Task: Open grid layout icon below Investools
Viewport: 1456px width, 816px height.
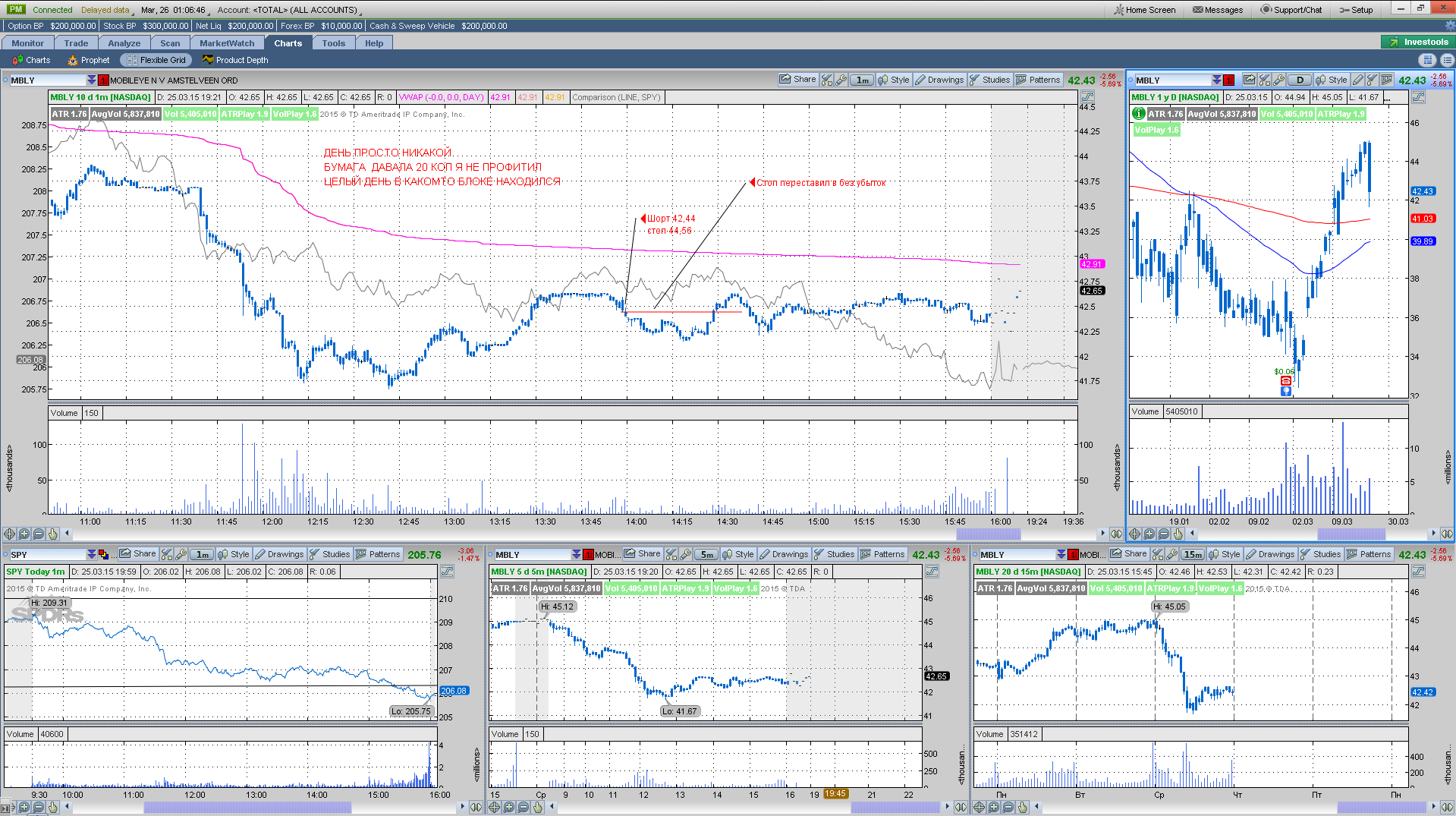Action: click(1427, 60)
